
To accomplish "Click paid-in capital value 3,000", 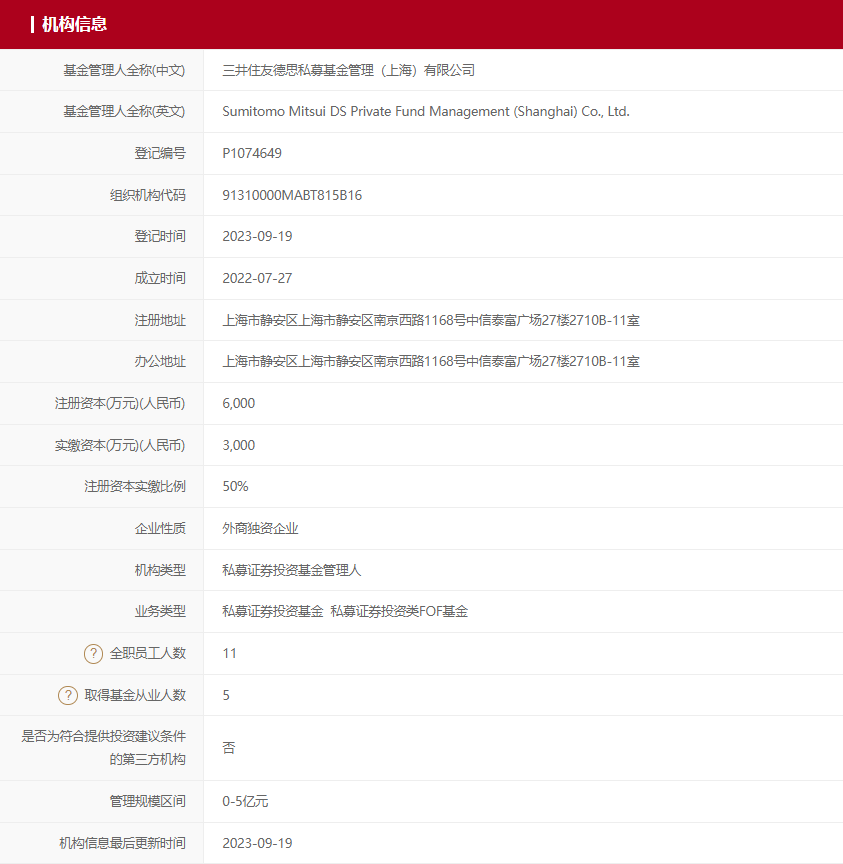I will coord(239,445).
